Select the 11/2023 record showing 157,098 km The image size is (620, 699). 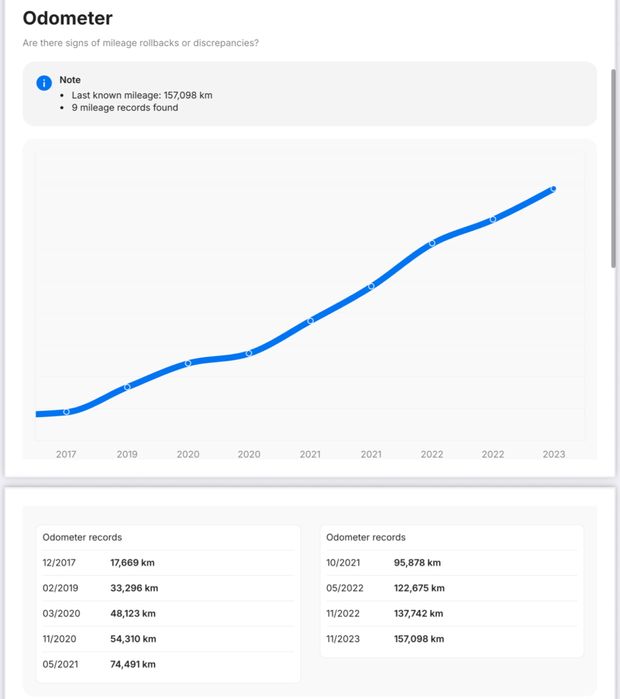pos(449,638)
